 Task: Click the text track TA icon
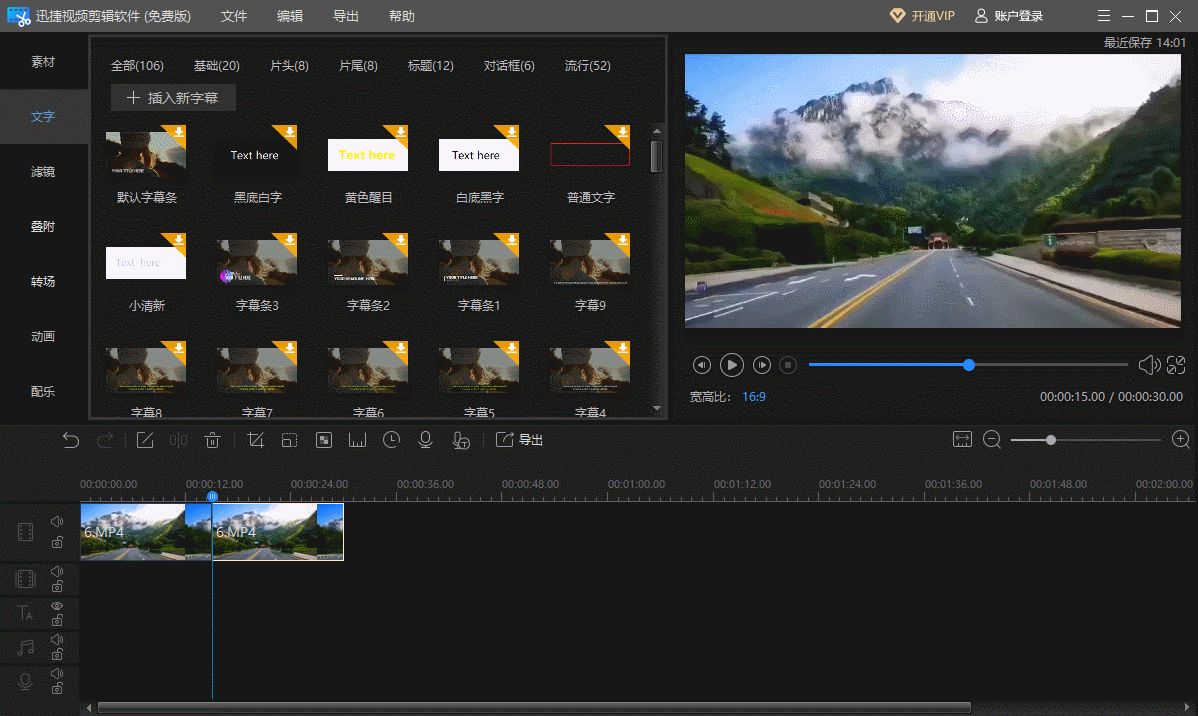click(x=25, y=613)
